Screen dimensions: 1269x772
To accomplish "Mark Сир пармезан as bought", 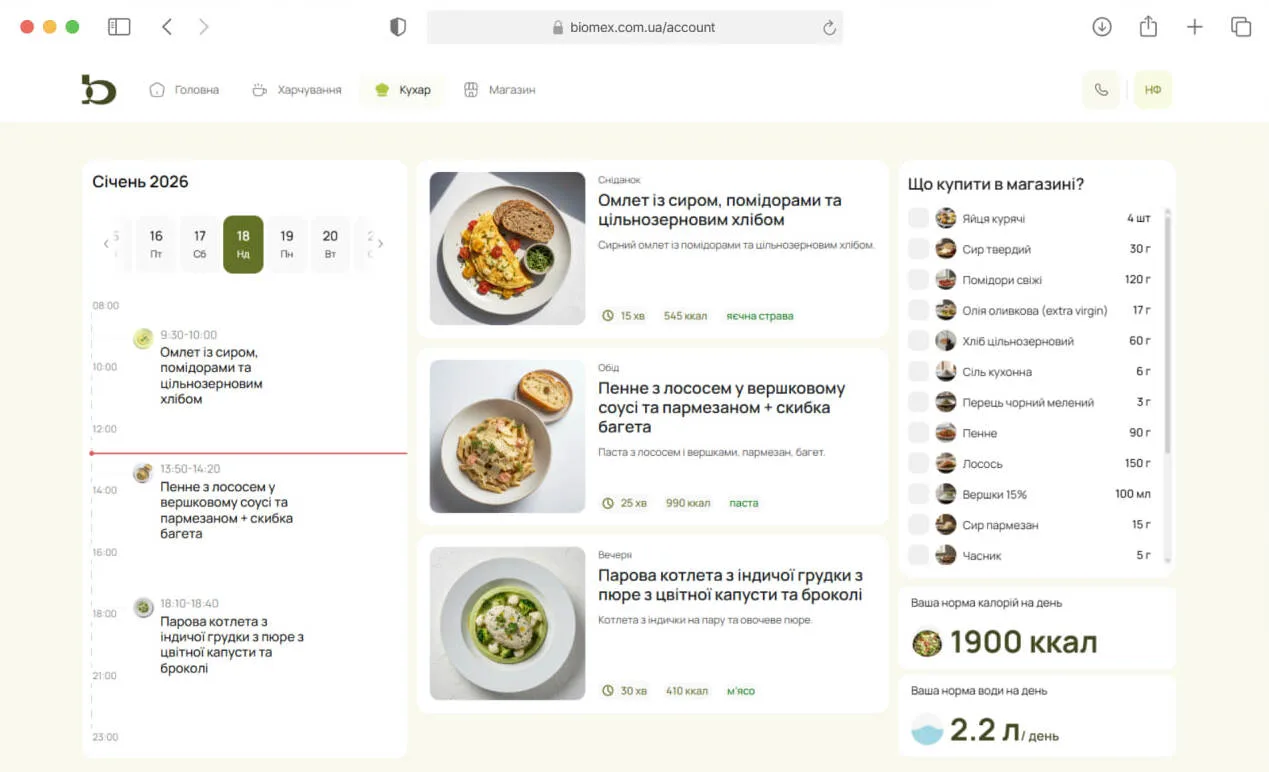I will pos(918,525).
